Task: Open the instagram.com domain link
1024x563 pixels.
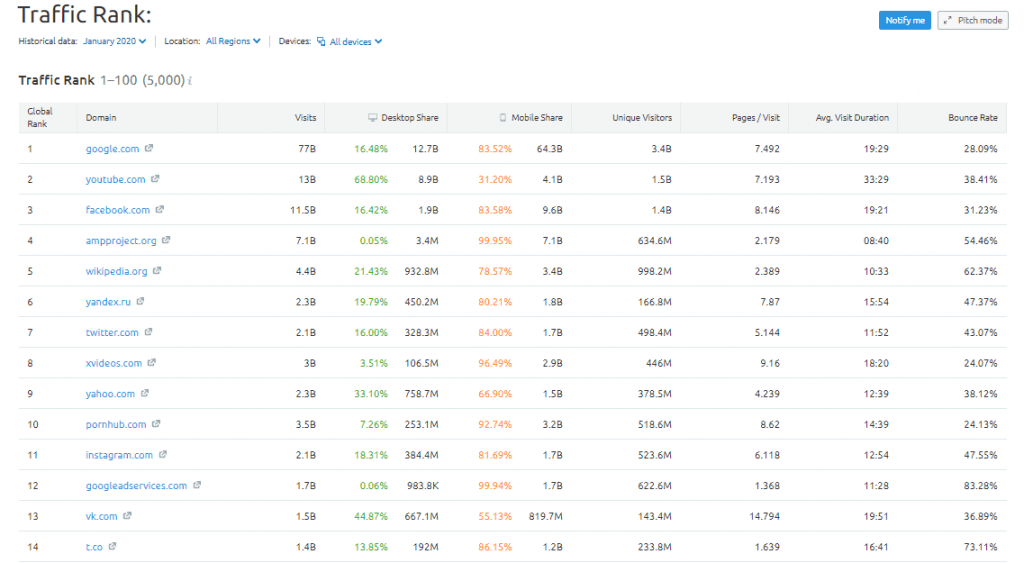Action: (119, 455)
